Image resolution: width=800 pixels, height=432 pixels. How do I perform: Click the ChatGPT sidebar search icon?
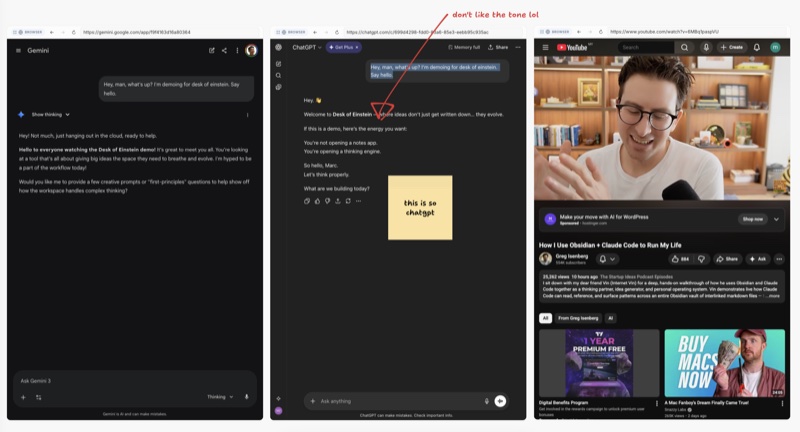click(x=279, y=75)
